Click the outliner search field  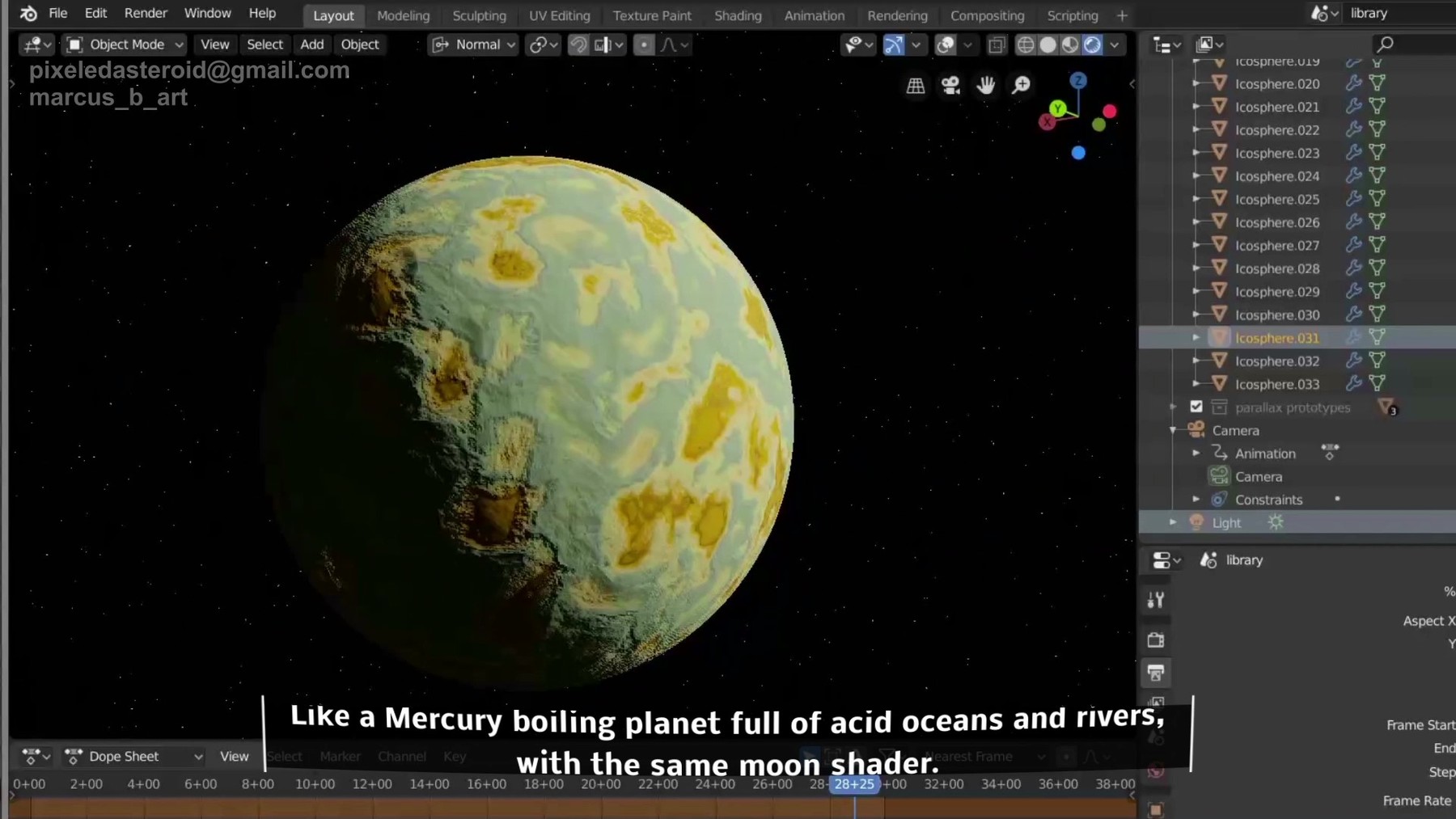pos(1414,44)
